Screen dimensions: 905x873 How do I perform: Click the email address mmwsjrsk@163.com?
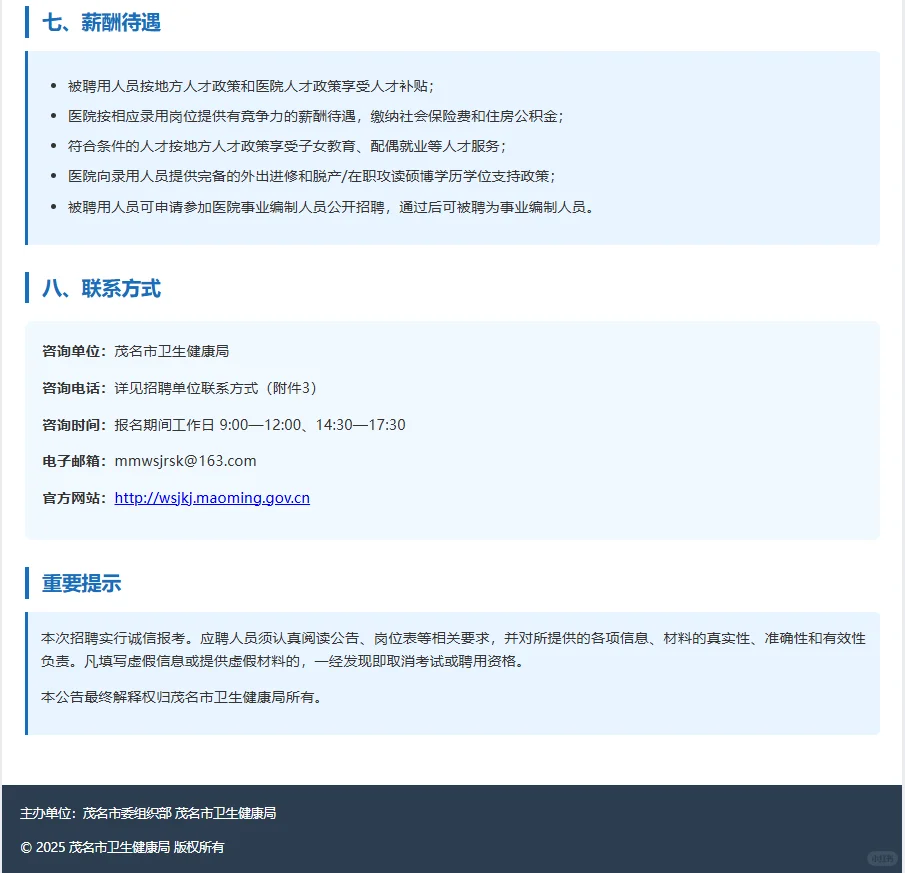(185, 460)
